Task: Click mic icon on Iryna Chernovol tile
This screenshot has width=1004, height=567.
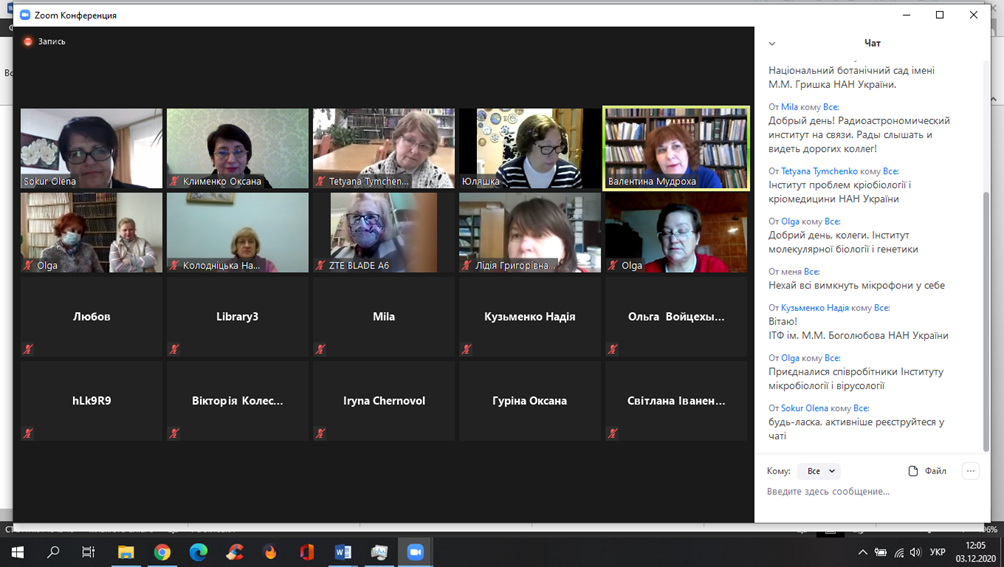Action: [320, 433]
